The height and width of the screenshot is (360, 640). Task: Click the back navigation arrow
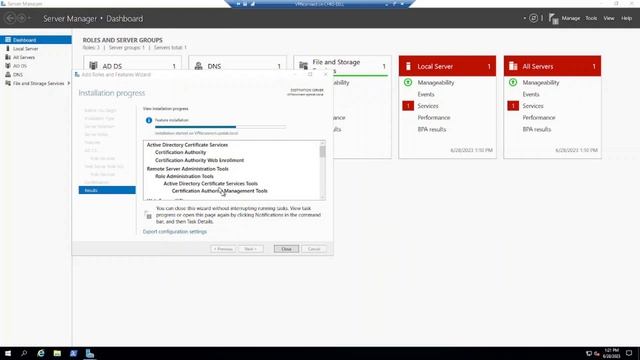[x=10, y=18]
